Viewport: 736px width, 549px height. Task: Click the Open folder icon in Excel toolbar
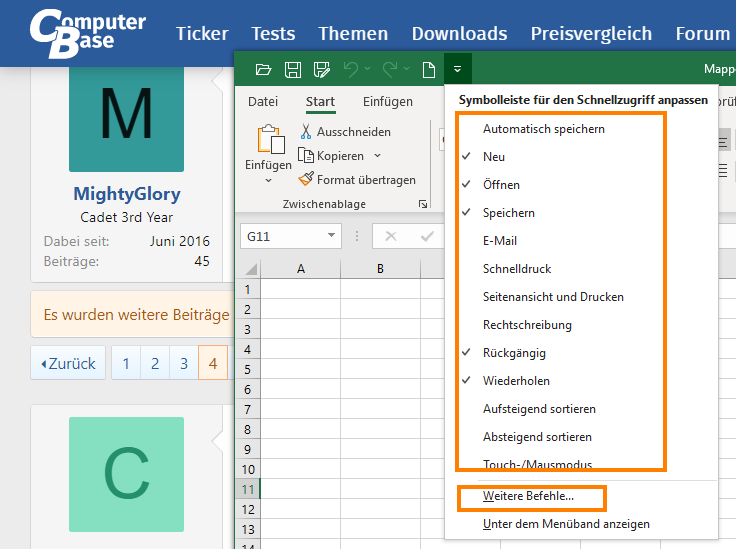click(x=263, y=69)
